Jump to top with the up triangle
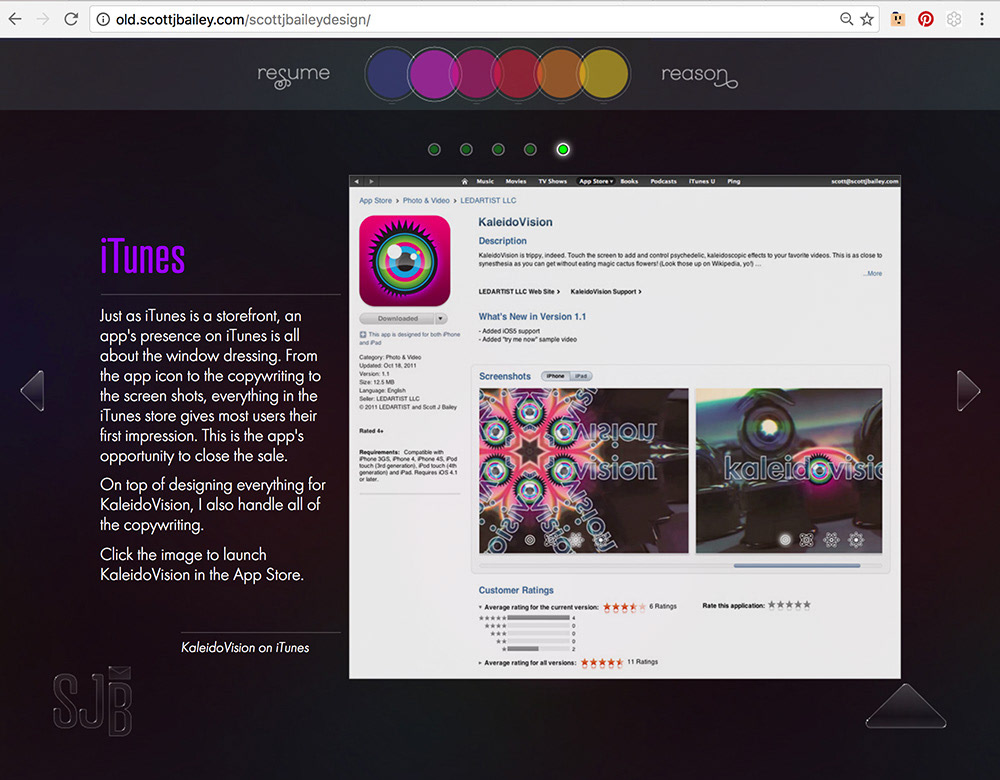The image size is (1000, 780). pyautogui.click(x=906, y=706)
